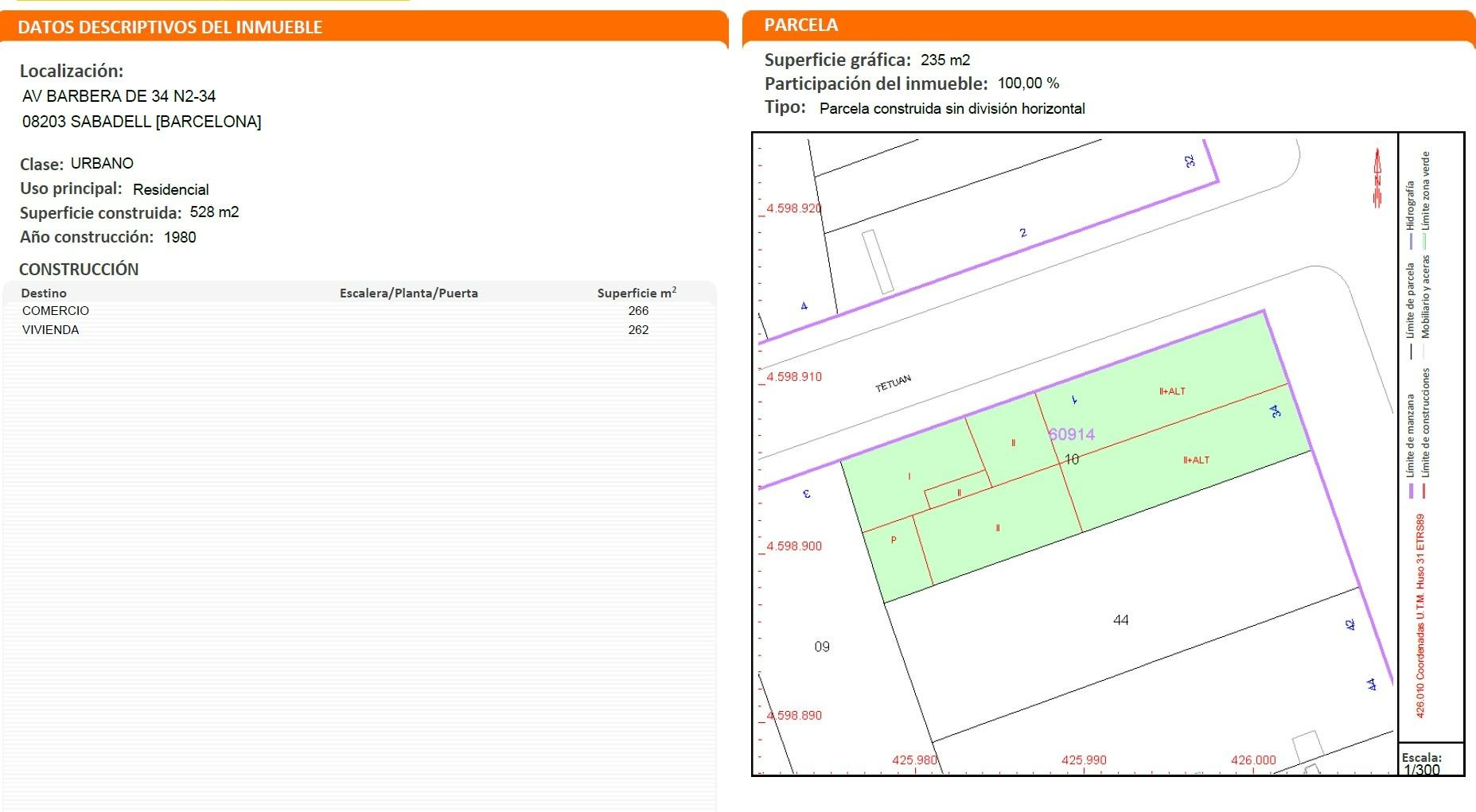Click the Superficie gráfica value 235 m2
The height and width of the screenshot is (812, 1476).
(945, 60)
